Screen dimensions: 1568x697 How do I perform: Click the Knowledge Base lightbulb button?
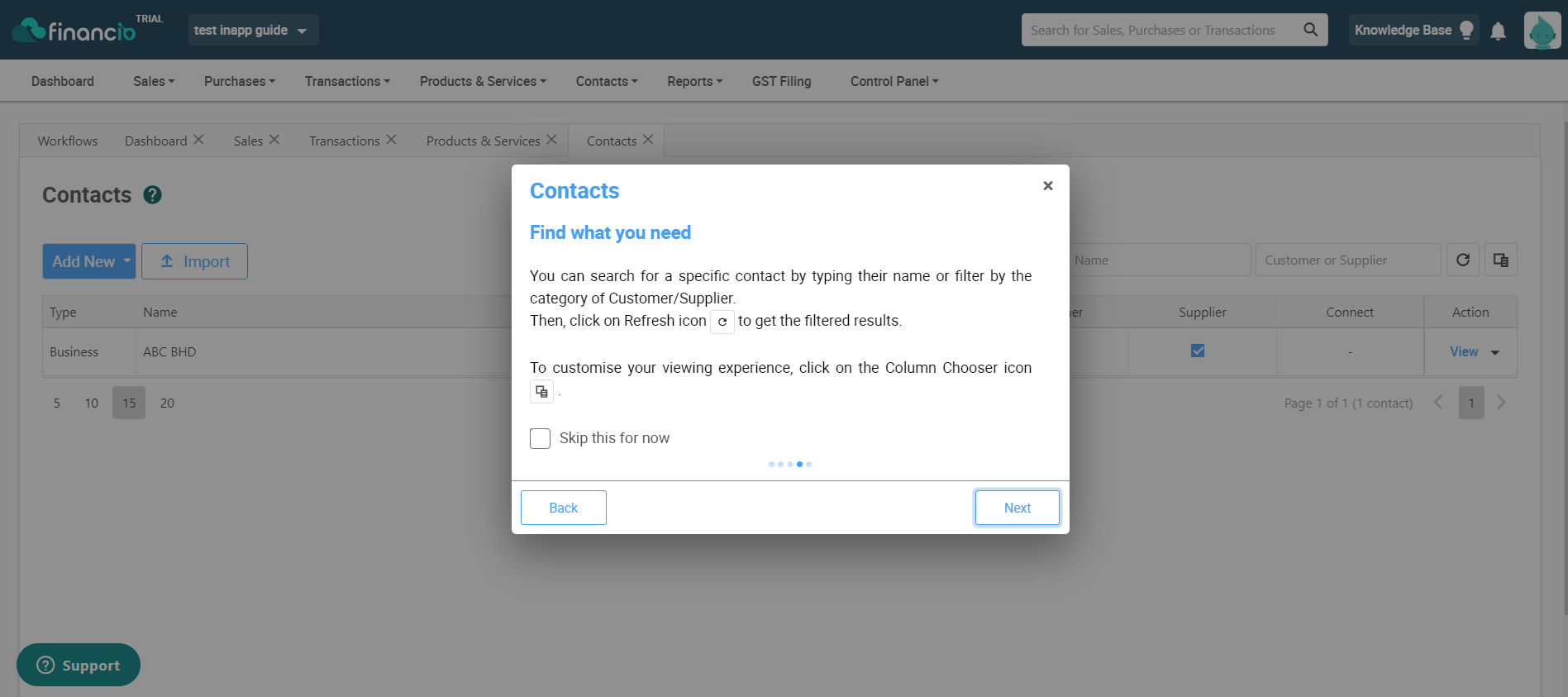click(1413, 30)
